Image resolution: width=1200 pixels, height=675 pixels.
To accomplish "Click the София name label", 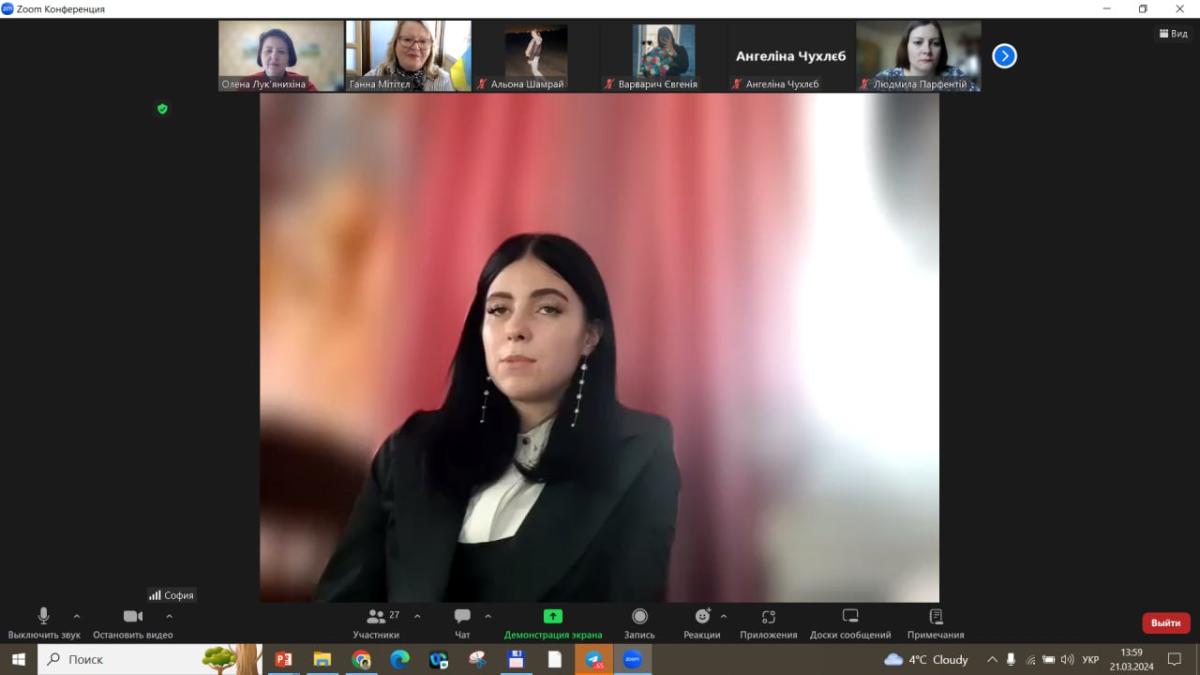I will pos(171,595).
